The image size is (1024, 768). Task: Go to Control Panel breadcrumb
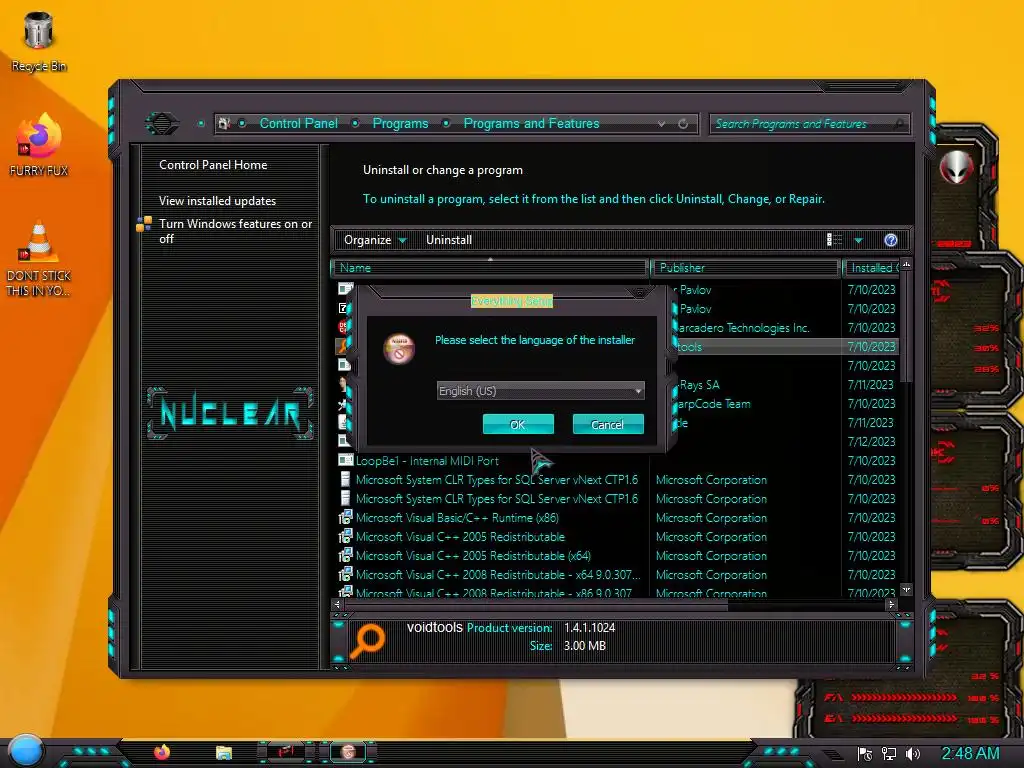coord(298,123)
